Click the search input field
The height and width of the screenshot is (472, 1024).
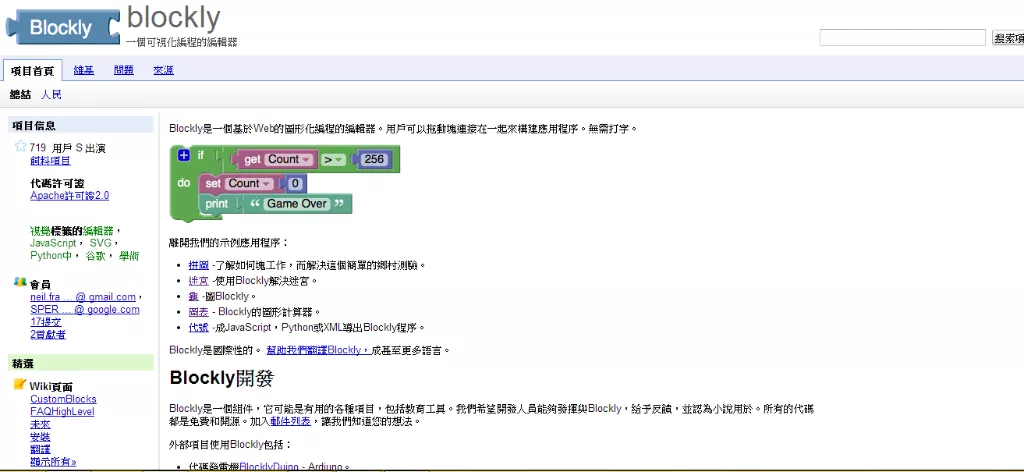tap(903, 38)
